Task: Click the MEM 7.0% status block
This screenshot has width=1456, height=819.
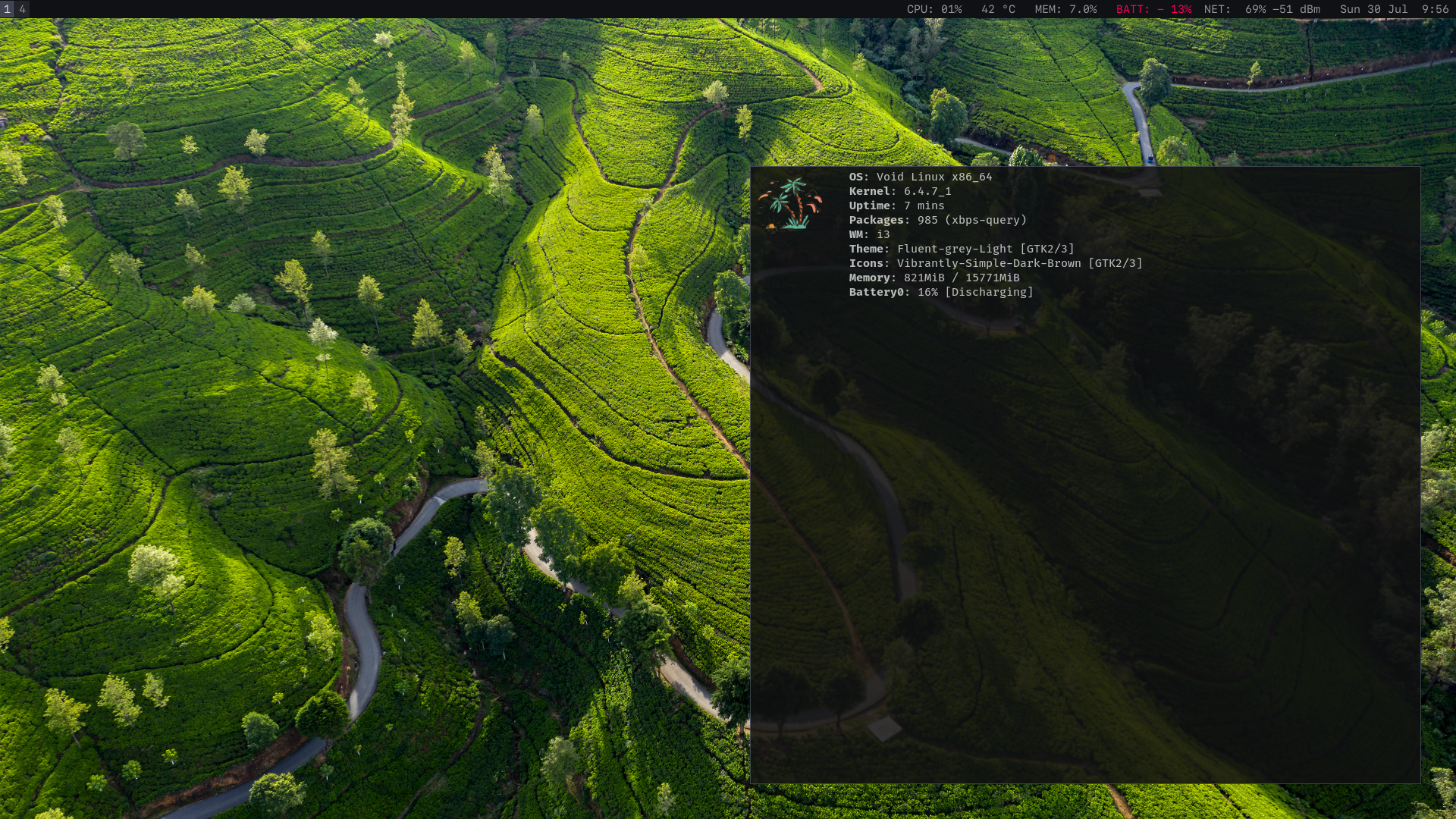Action: point(1065,9)
